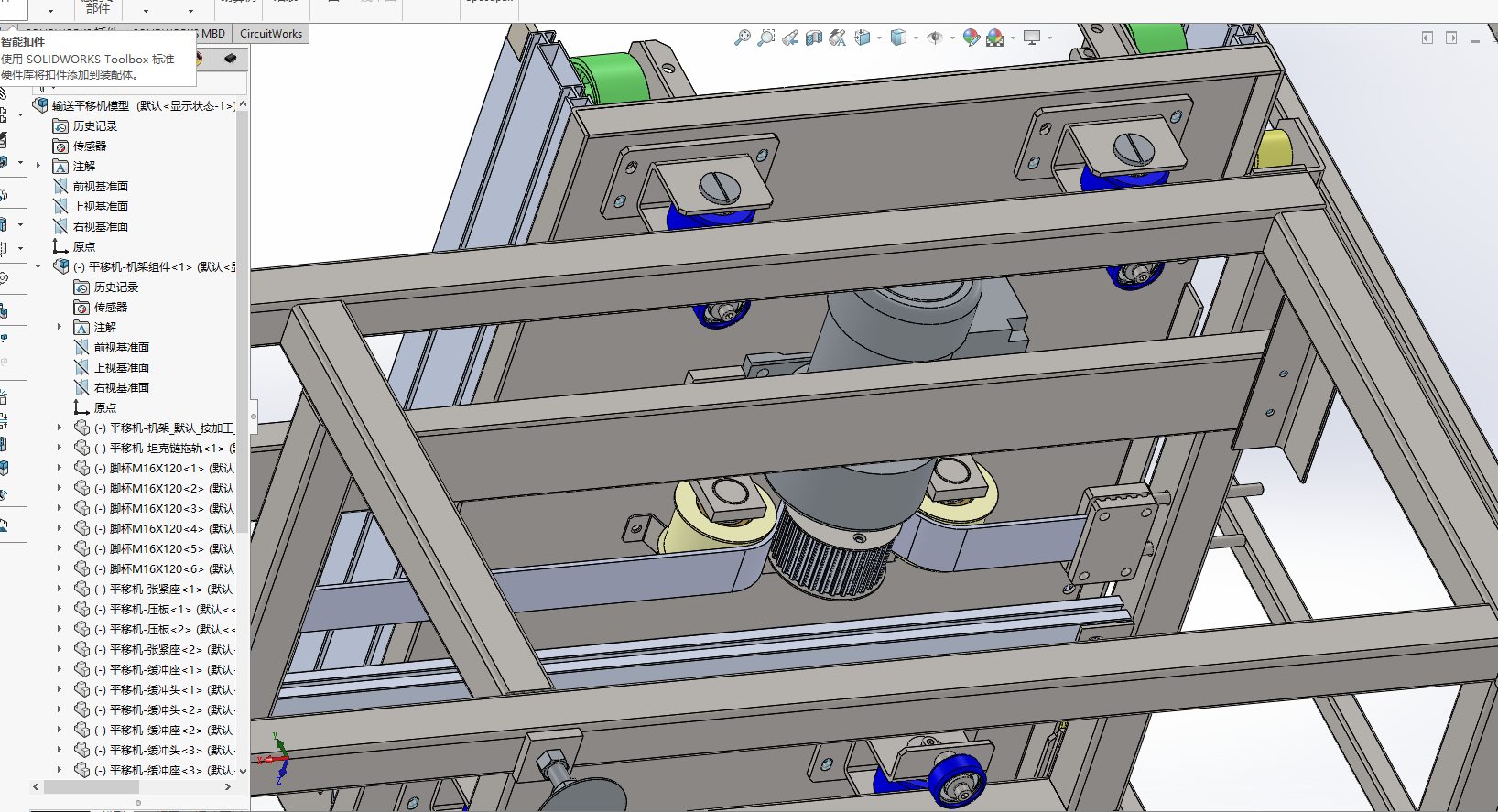Open the View Settings monitor icon
Viewport: 1498px width, 812px height.
pyautogui.click(x=1032, y=38)
